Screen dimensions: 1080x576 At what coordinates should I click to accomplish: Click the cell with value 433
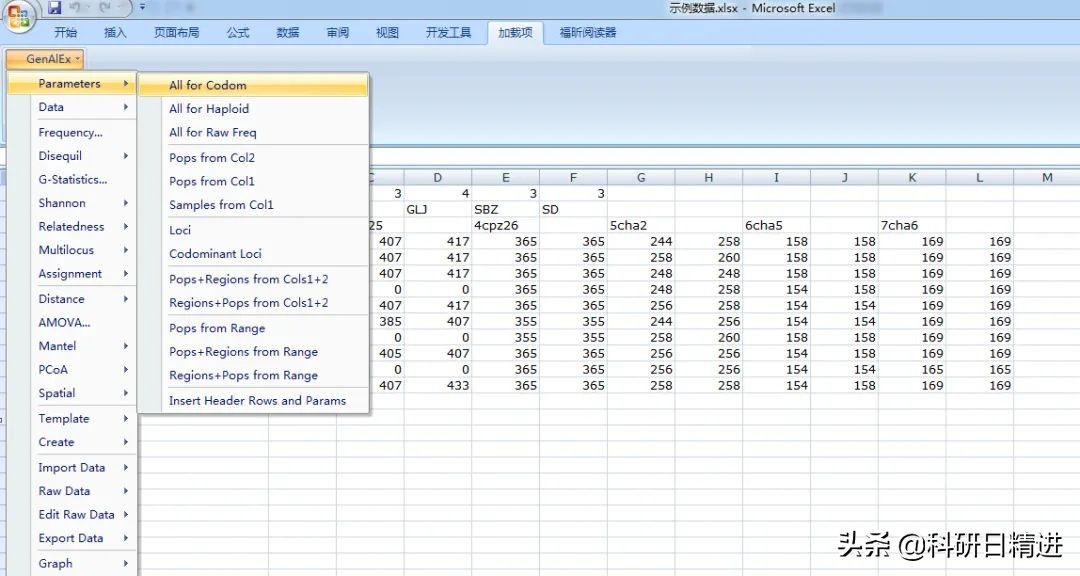tap(437, 385)
